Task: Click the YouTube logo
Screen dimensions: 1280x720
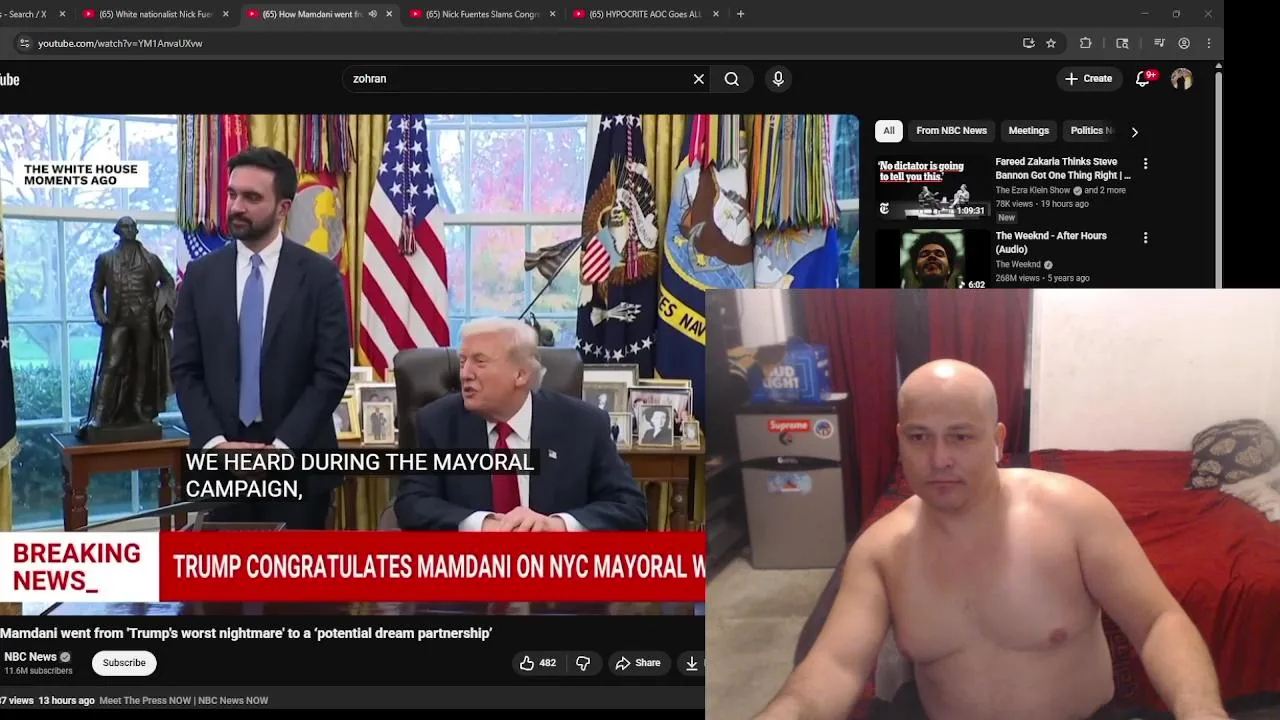Action: click(x=8, y=79)
